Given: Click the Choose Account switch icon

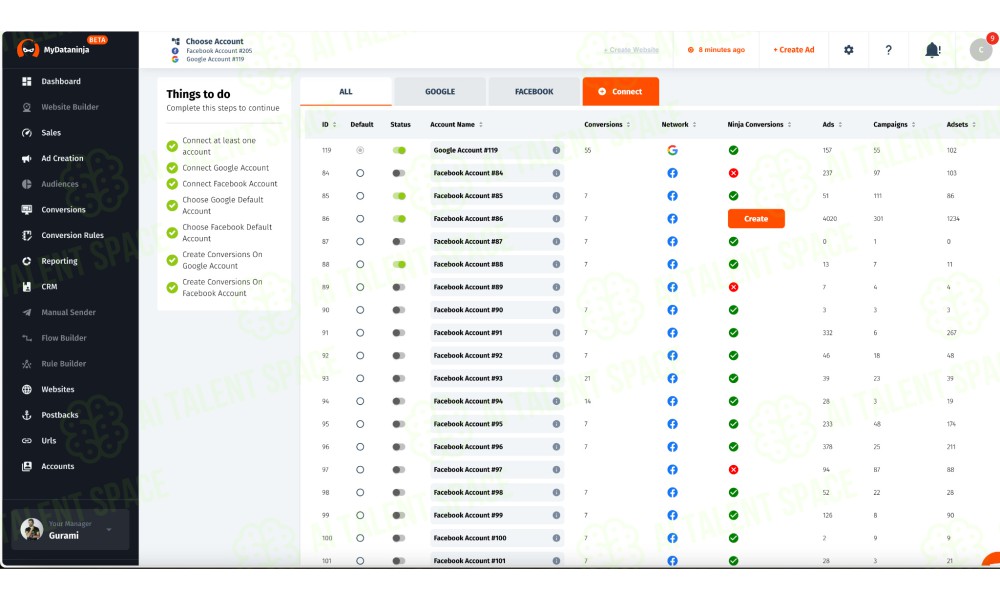Looking at the screenshot, I should click(175, 41).
